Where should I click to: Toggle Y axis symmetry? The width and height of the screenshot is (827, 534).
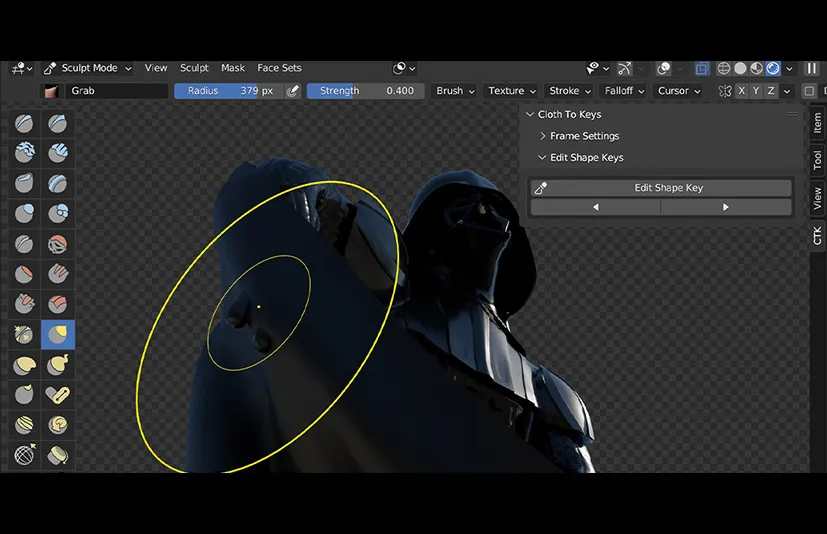pyautogui.click(x=756, y=91)
